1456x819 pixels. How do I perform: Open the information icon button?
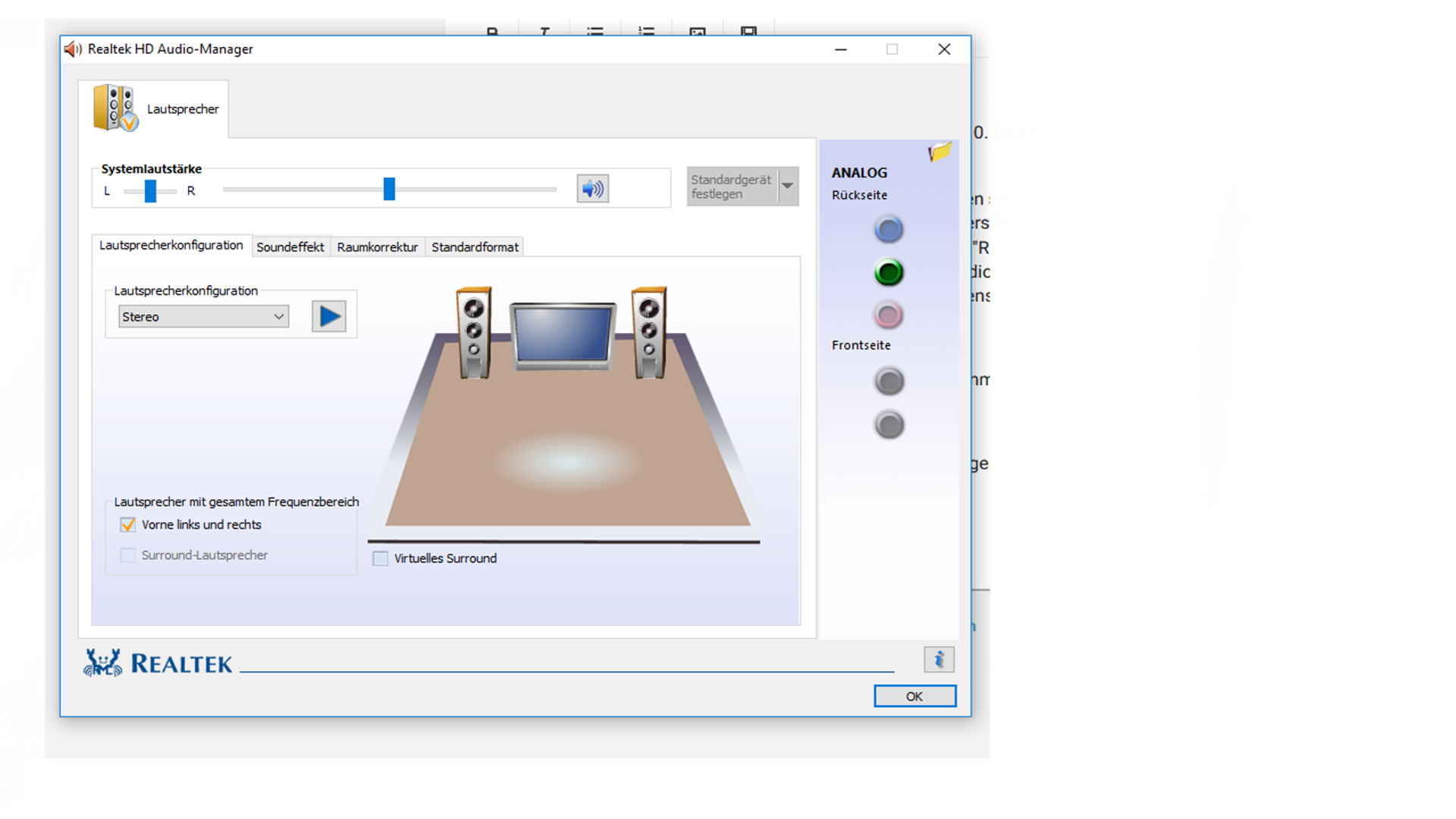[939, 660]
